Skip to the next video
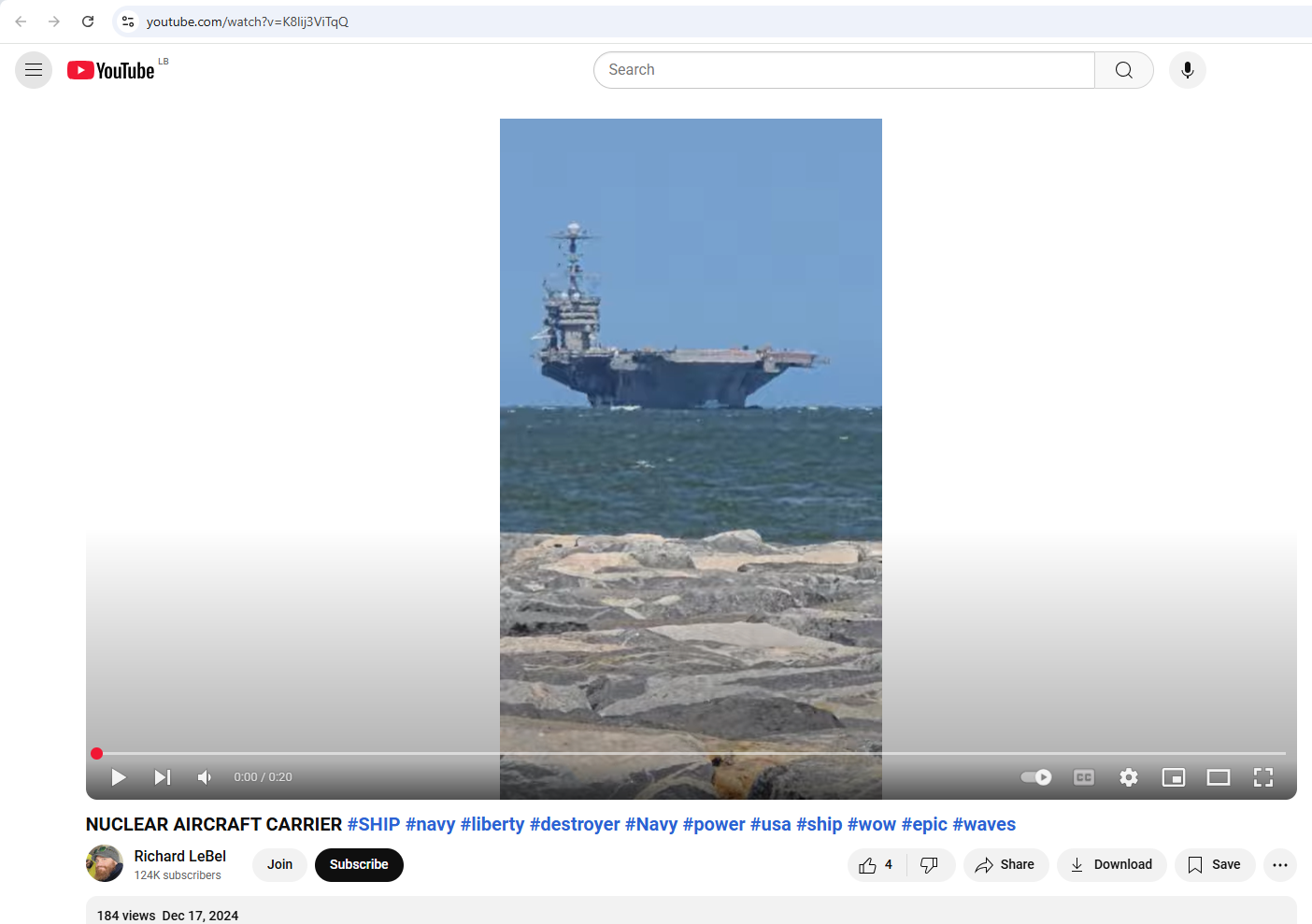 coord(163,777)
